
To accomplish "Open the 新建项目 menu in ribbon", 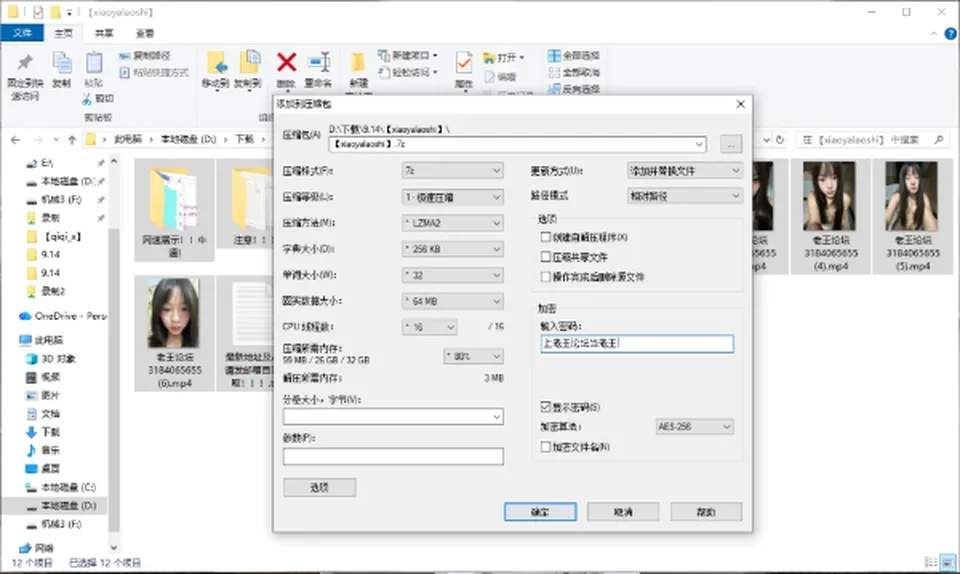I will [x=408, y=56].
